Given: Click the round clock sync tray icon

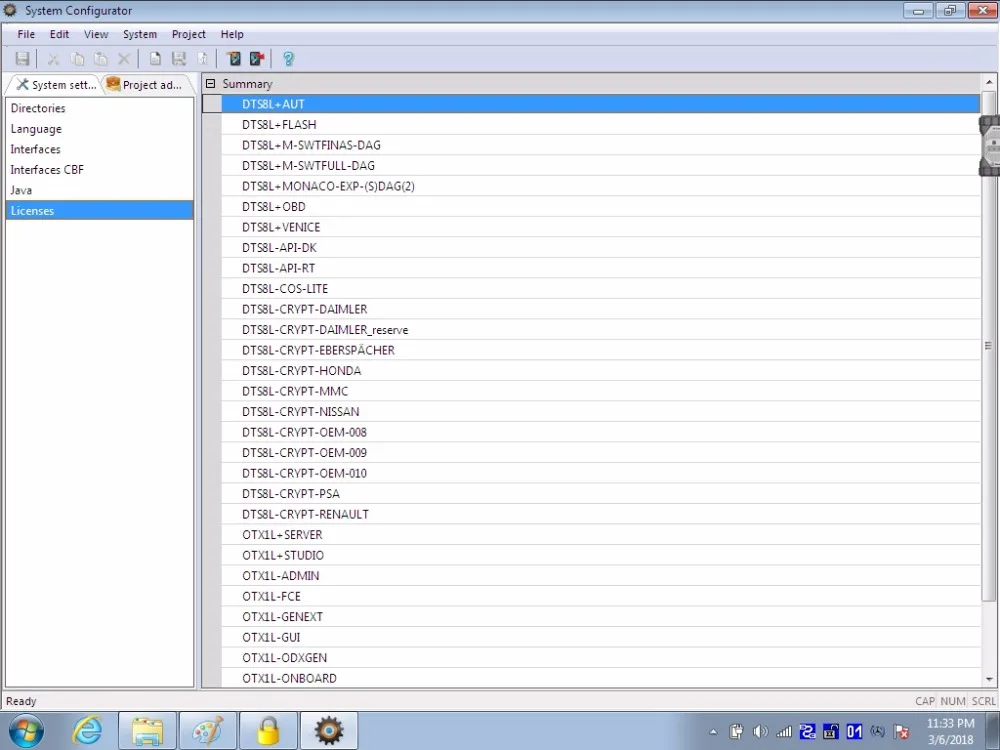Looking at the screenshot, I should pyautogui.click(x=878, y=732).
